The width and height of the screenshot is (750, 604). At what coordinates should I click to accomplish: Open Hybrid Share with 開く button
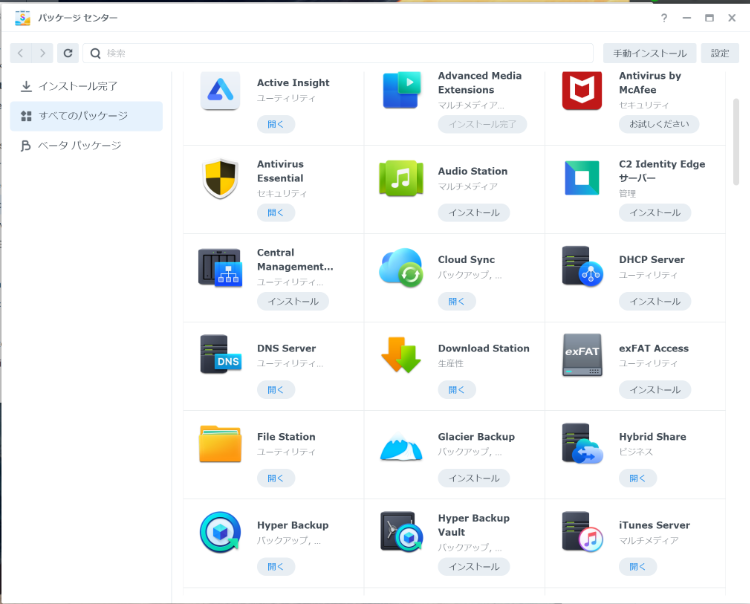(x=638, y=478)
